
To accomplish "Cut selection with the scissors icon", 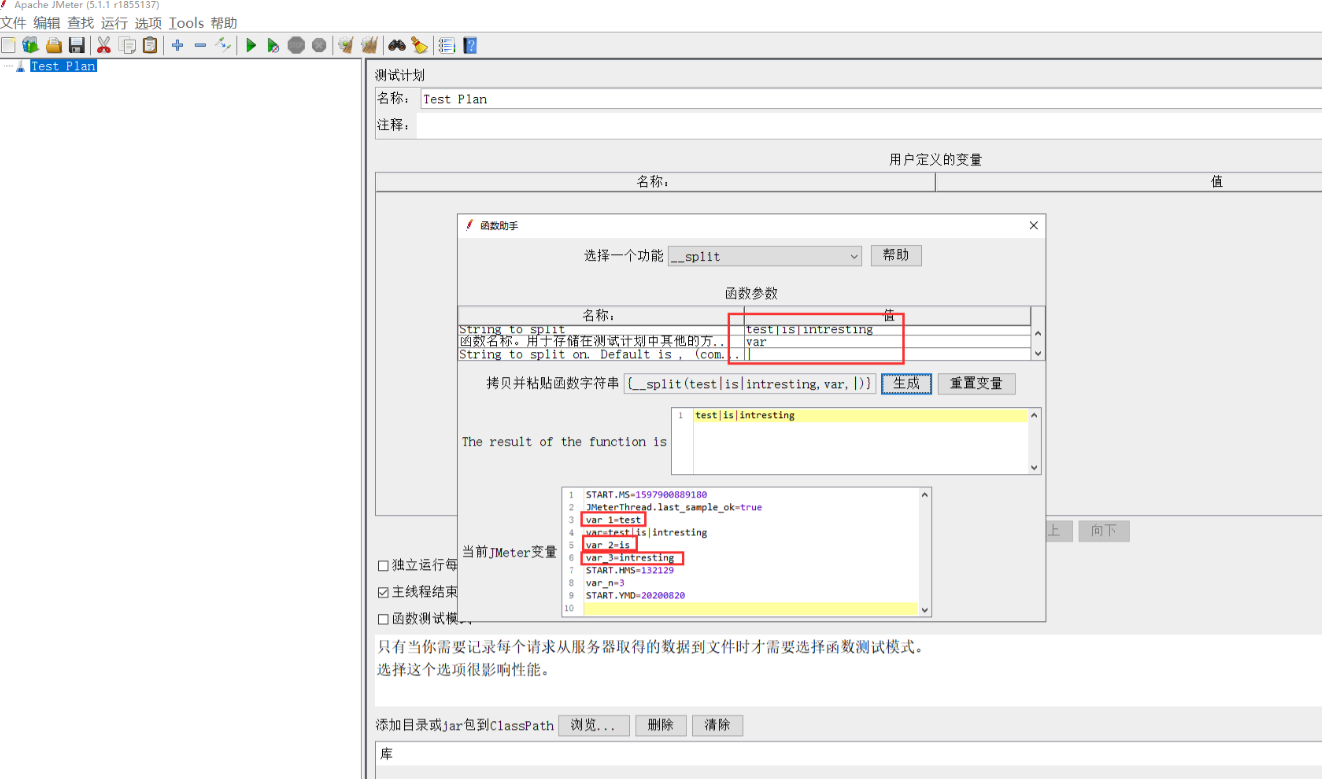I will [103, 45].
